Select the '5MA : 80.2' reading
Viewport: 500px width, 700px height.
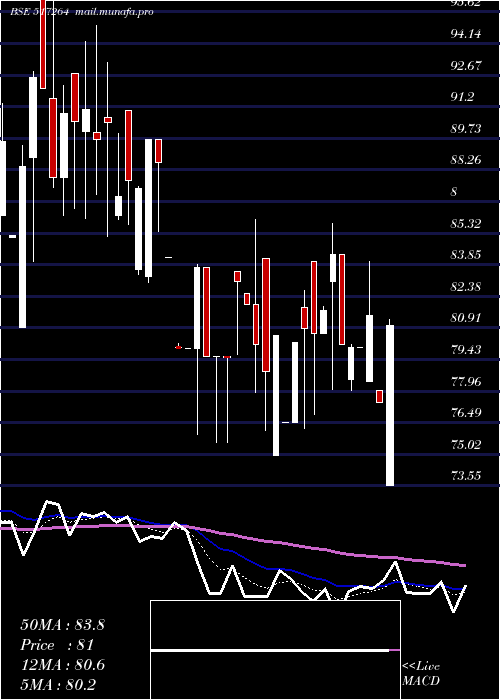point(58,685)
